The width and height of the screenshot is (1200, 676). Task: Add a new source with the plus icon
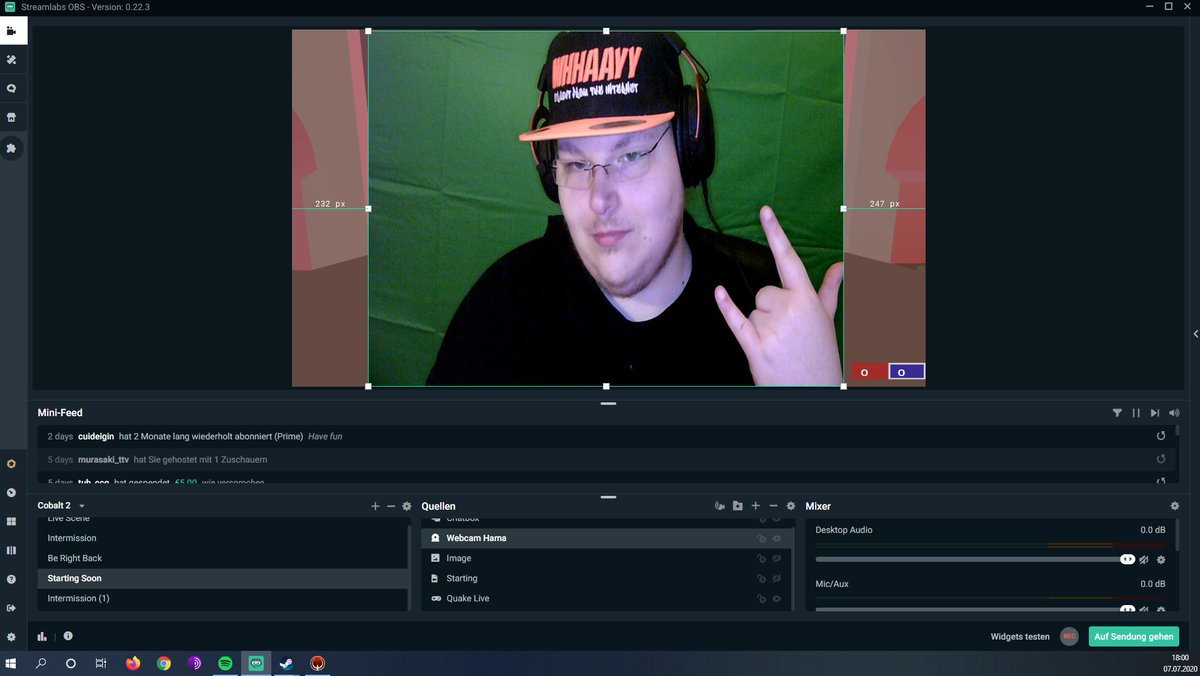(x=756, y=506)
